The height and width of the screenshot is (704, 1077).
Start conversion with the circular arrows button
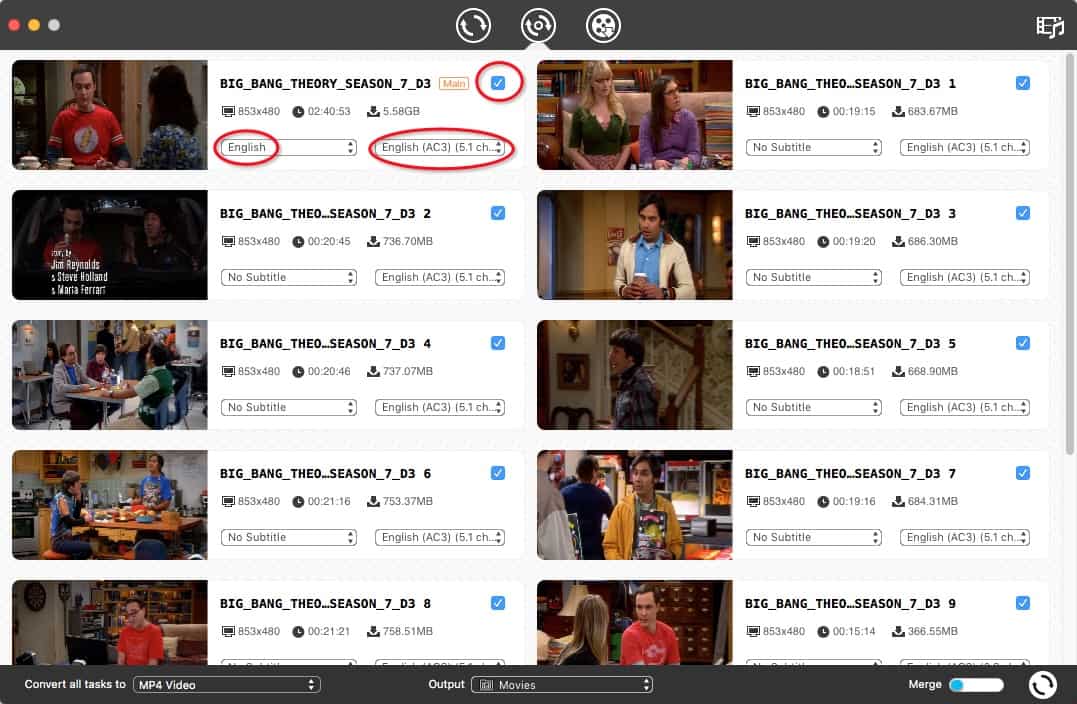point(1043,684)
